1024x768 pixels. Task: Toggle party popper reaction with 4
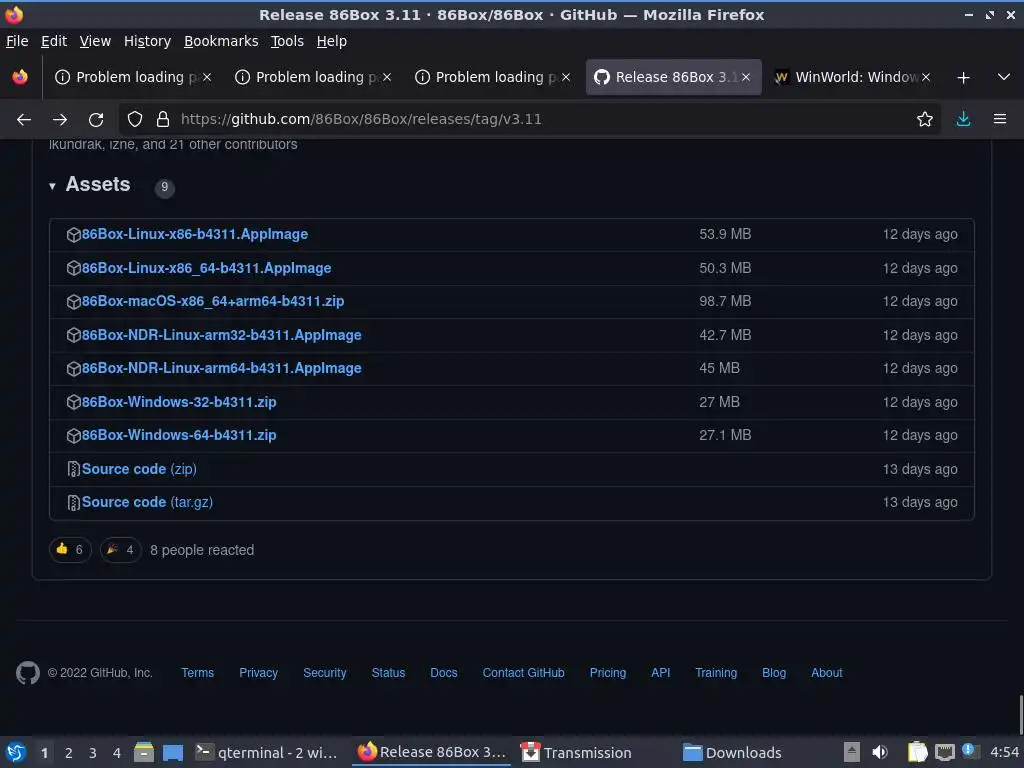click(x=121, y=550)
